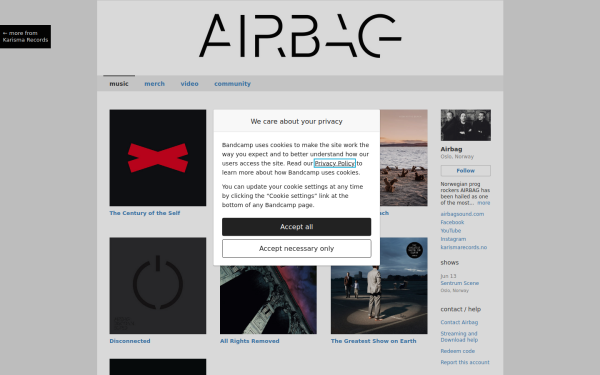The width and height of the screenshot is (600, 375).
Task: Choose Accept necessary only
Action: (297, 249)
